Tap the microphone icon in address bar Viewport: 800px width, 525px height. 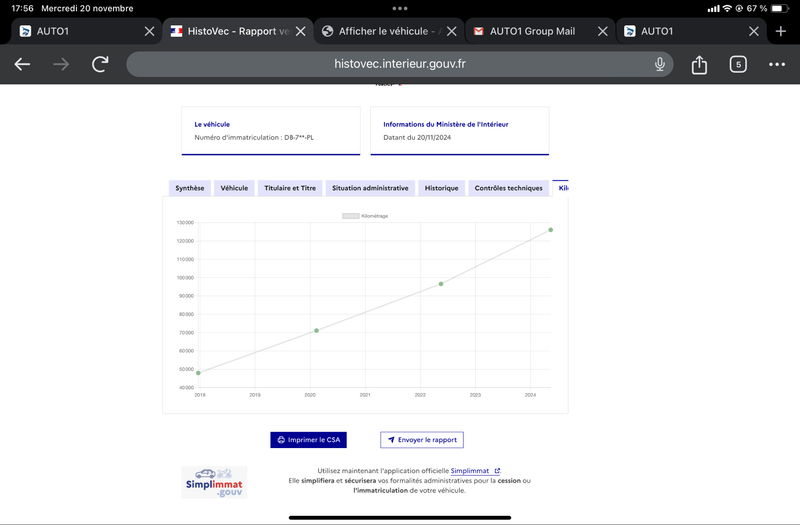[x=659, y=64]
